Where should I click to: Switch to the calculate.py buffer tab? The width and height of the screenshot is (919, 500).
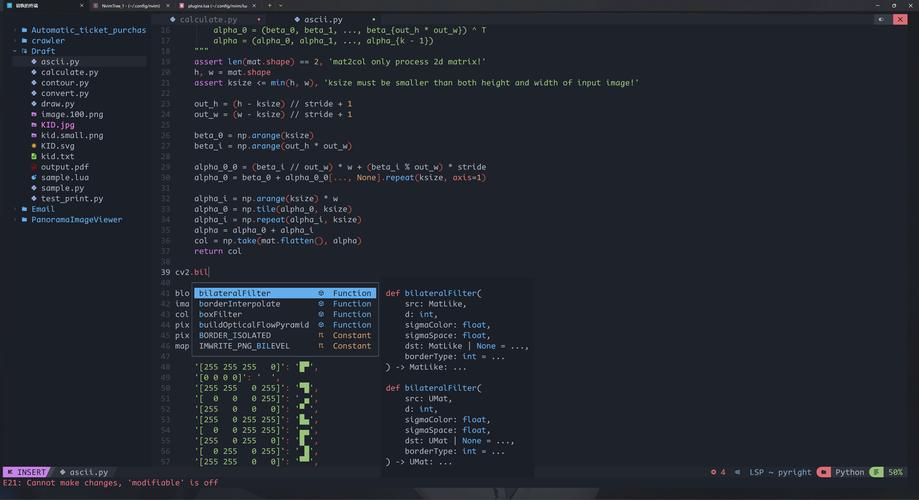(208, 19)
